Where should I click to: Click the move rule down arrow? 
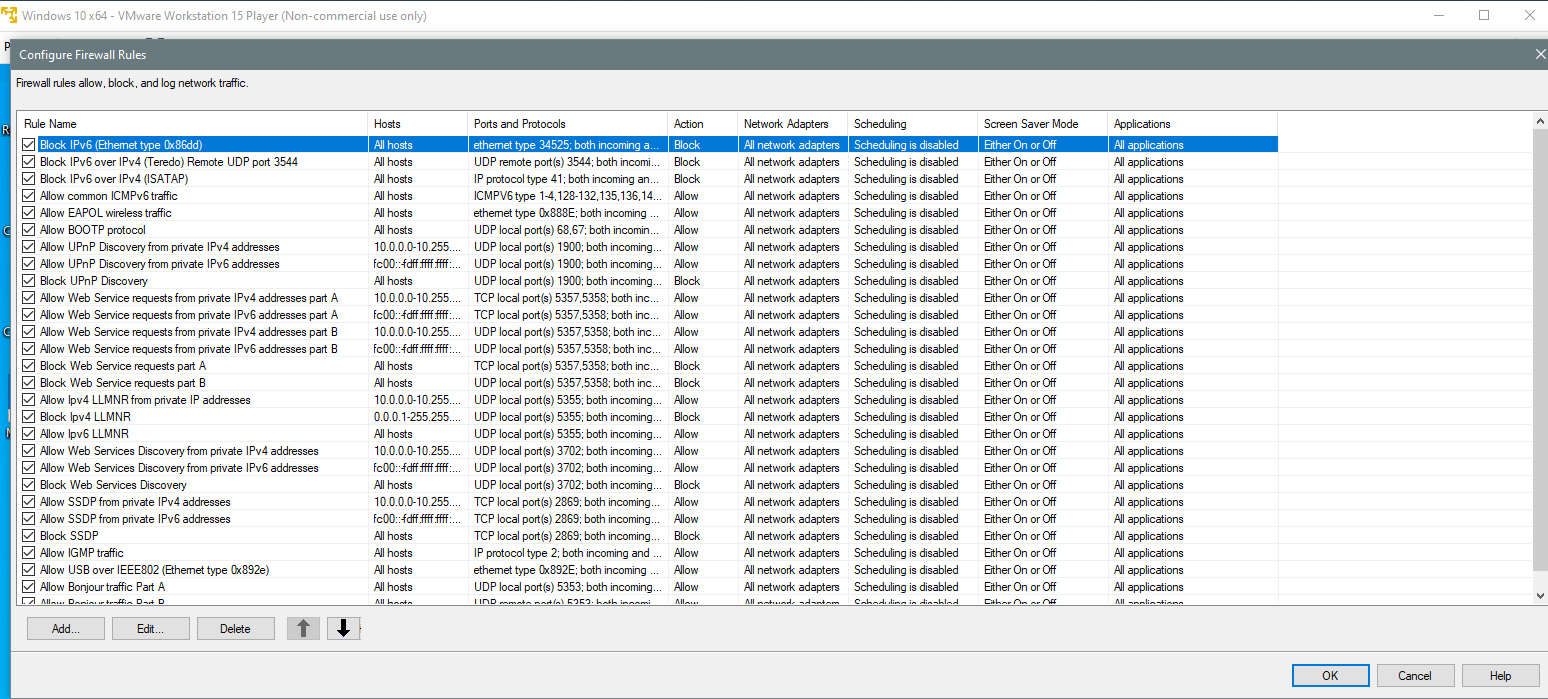point(343,628)
